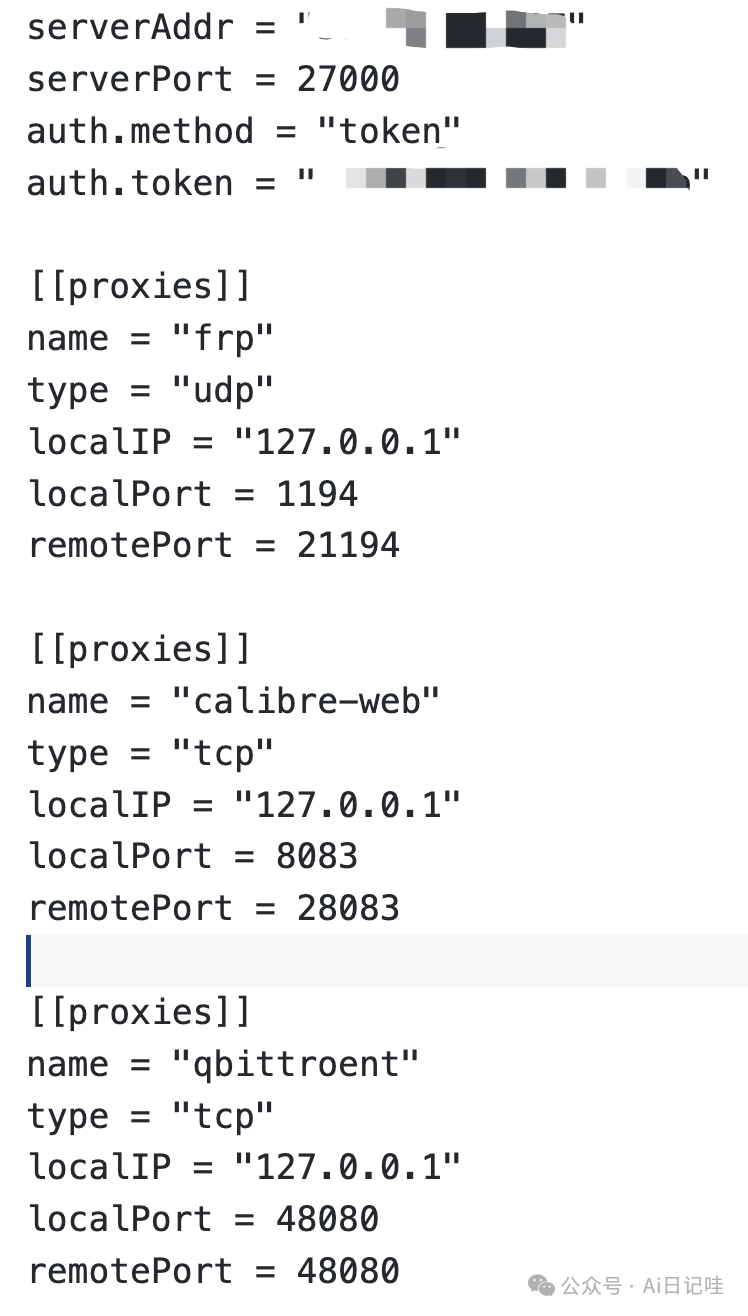Image resolution: width=748 pixels, height=1316 pixels.
Task: Click the type "udp" line
Action: pyautogui.click(x=150, y=390)
